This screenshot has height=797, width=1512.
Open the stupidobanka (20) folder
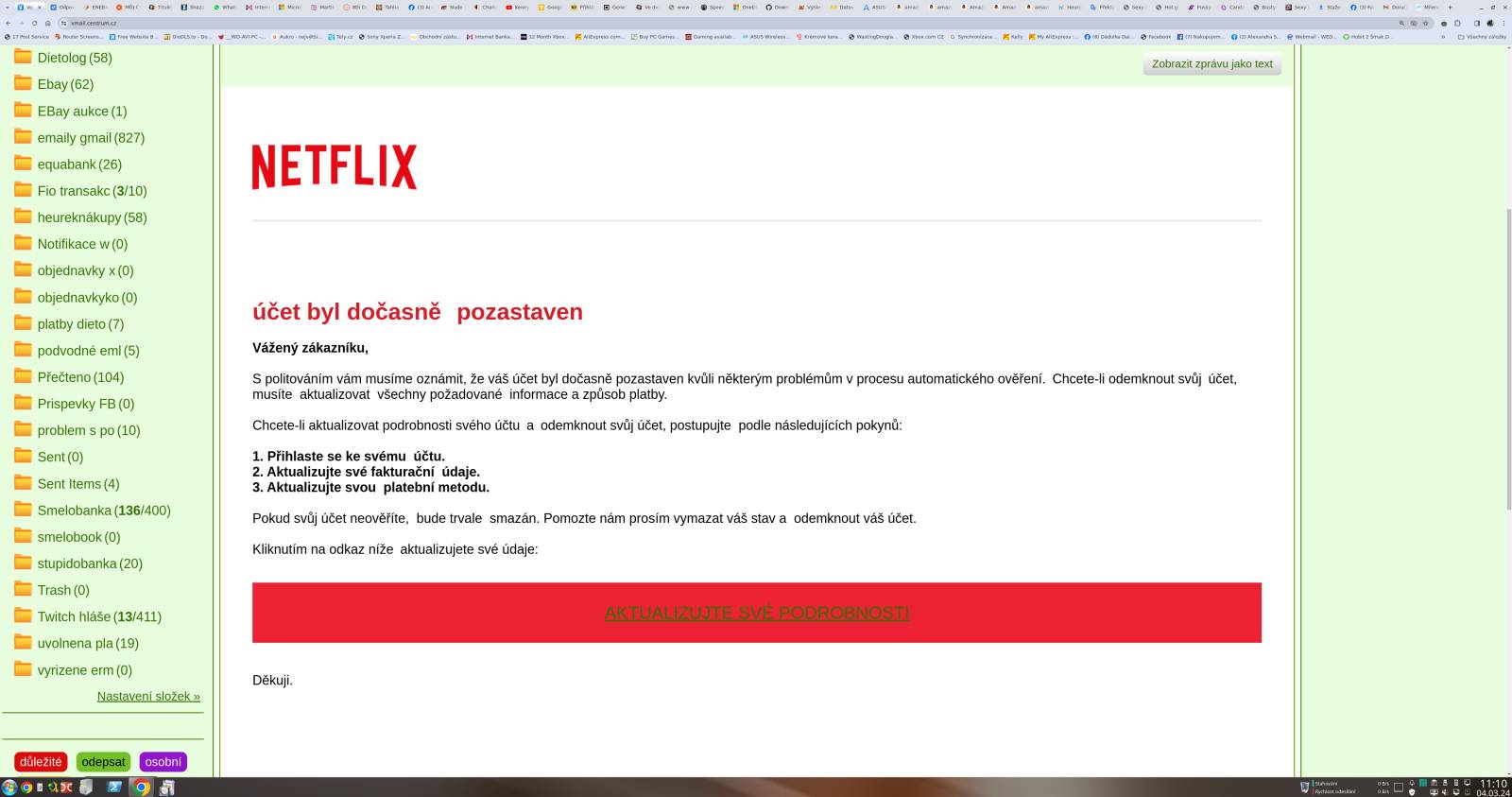[90, 563]
